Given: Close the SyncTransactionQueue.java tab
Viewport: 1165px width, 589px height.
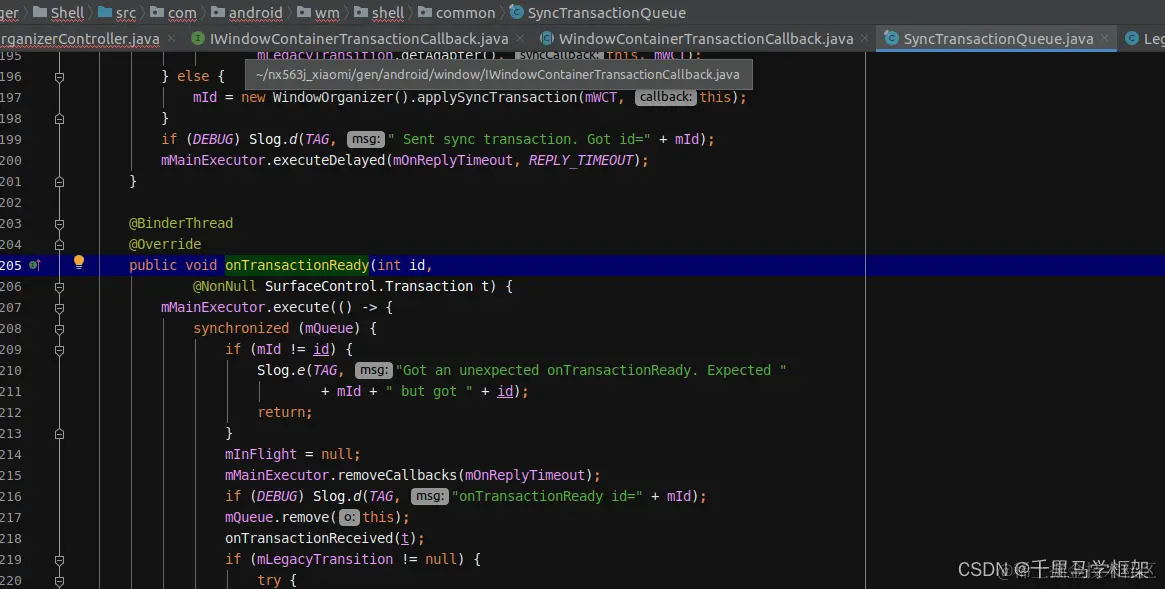Looking at the screenshot, I should (1105, 37).
